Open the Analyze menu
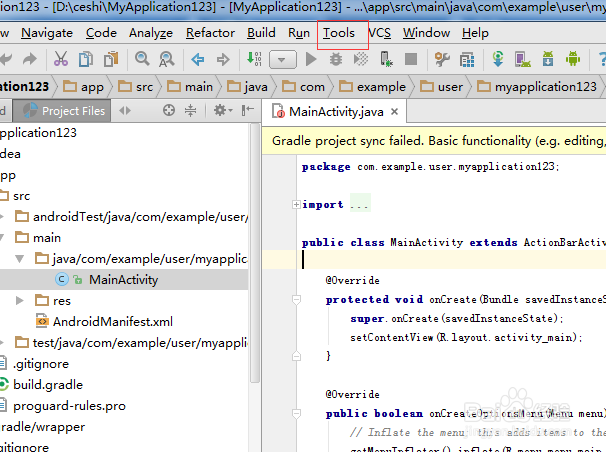The height and width of the screenshot is (452, 606). pos(151,33)
